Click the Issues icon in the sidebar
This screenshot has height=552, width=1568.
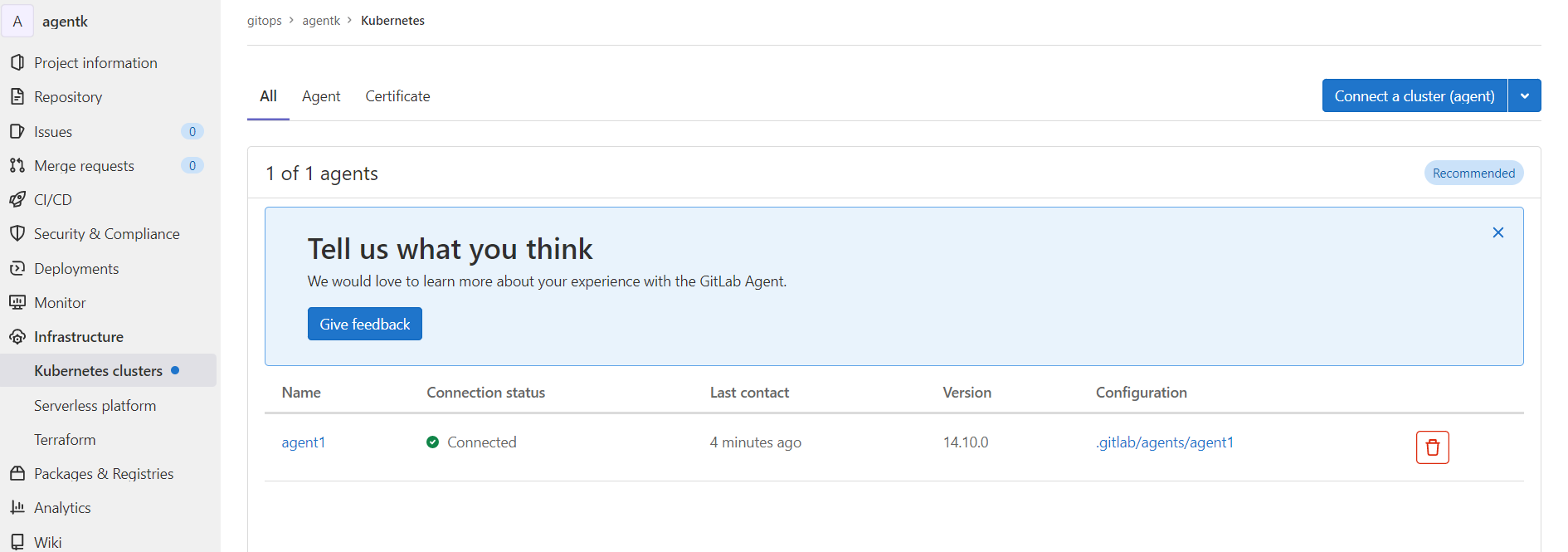click(18, 131)
